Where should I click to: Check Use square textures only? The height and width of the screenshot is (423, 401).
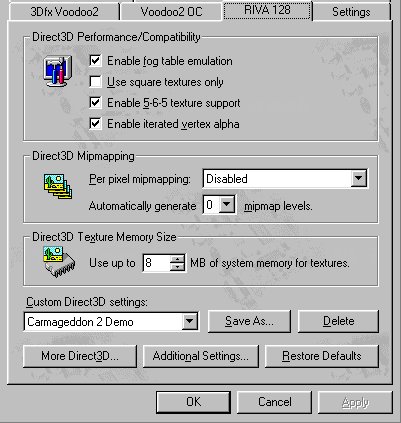95,82
